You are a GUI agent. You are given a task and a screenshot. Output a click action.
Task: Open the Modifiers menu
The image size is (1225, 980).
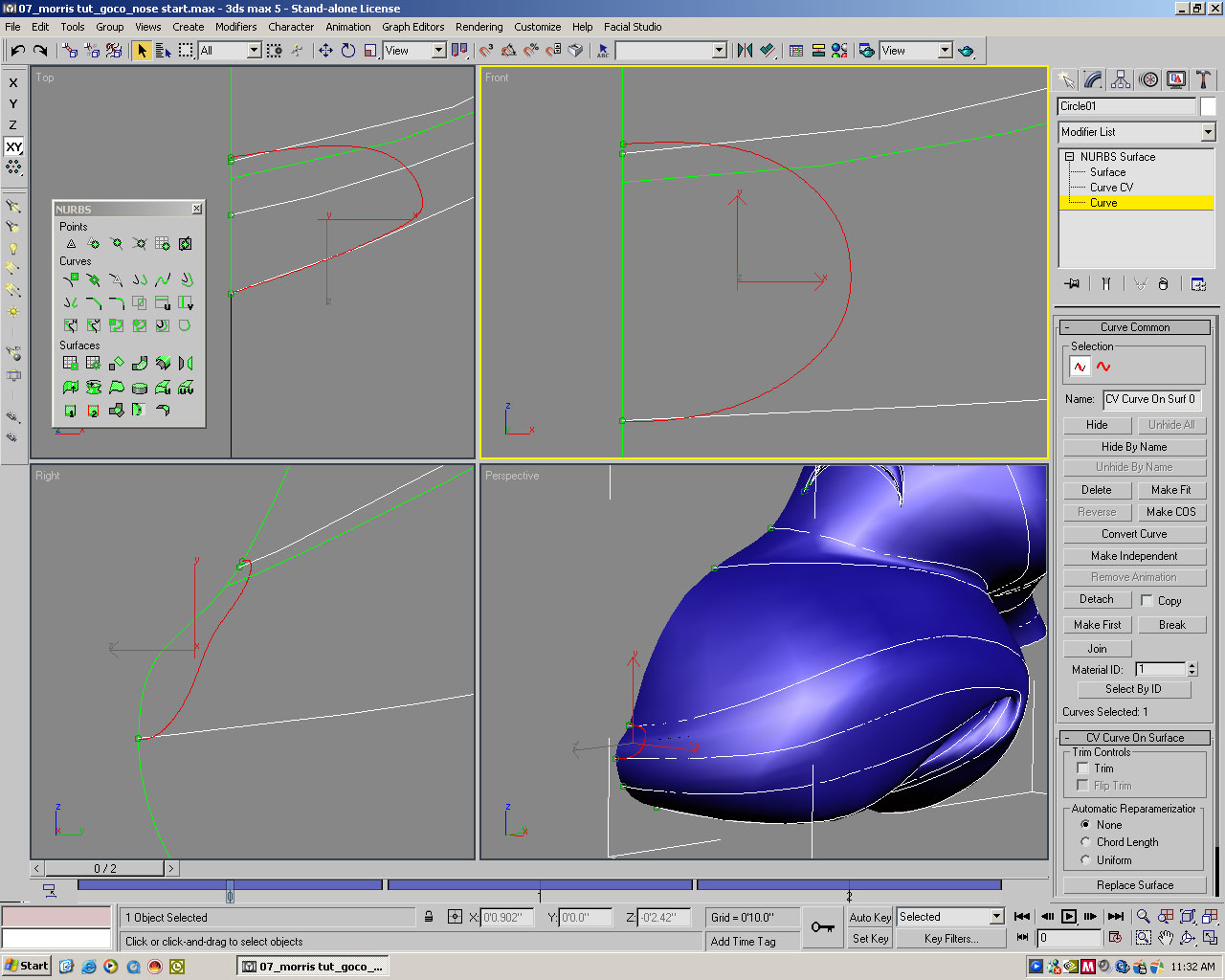click(x=235, y=27)
